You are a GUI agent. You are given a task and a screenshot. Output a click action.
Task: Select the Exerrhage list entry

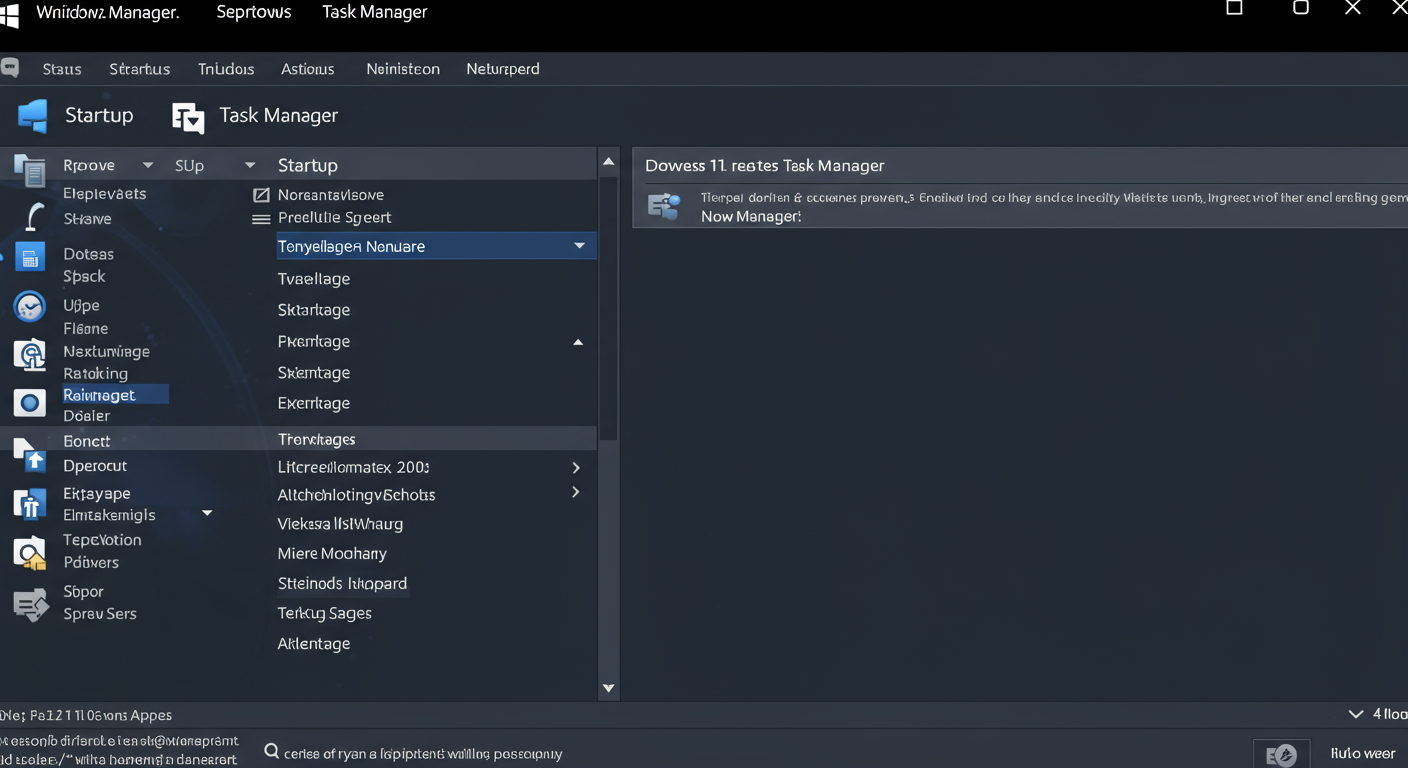point(314,404)
